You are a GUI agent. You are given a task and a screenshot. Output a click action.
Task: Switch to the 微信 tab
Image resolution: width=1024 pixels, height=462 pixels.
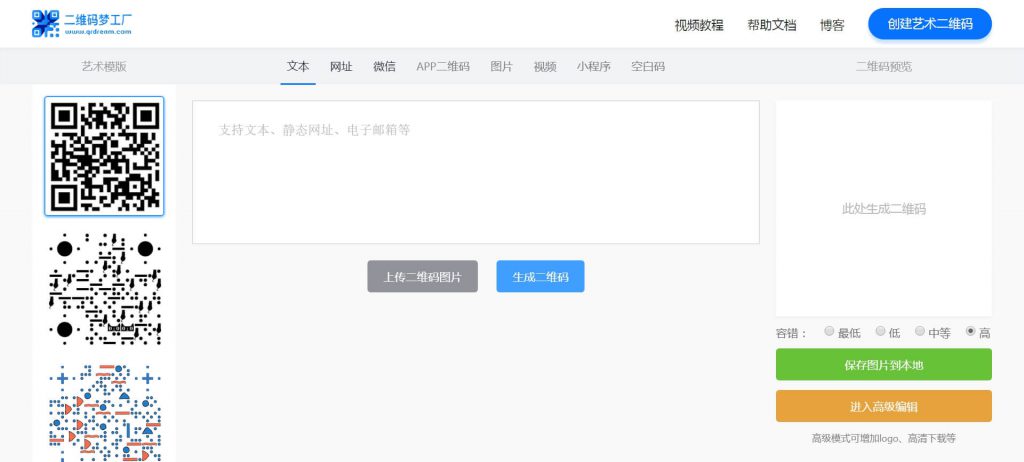tap(384, 66)
